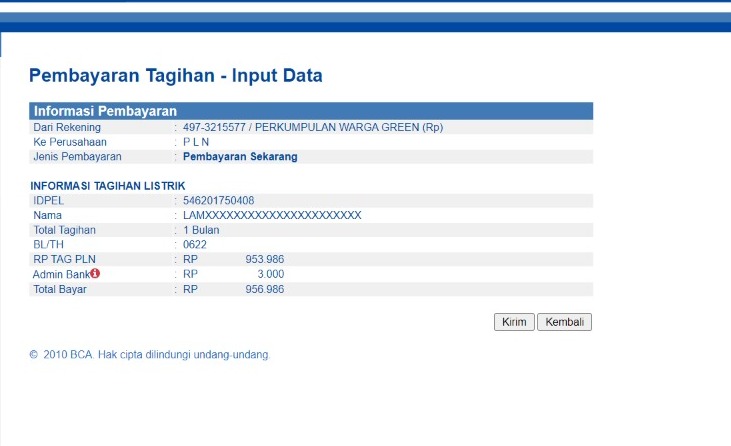Click the INFORMASI TAGIHAN LISTRIK heading
Image resolution: width=731 pixels, height=446 pixels.
pos(108,186)
